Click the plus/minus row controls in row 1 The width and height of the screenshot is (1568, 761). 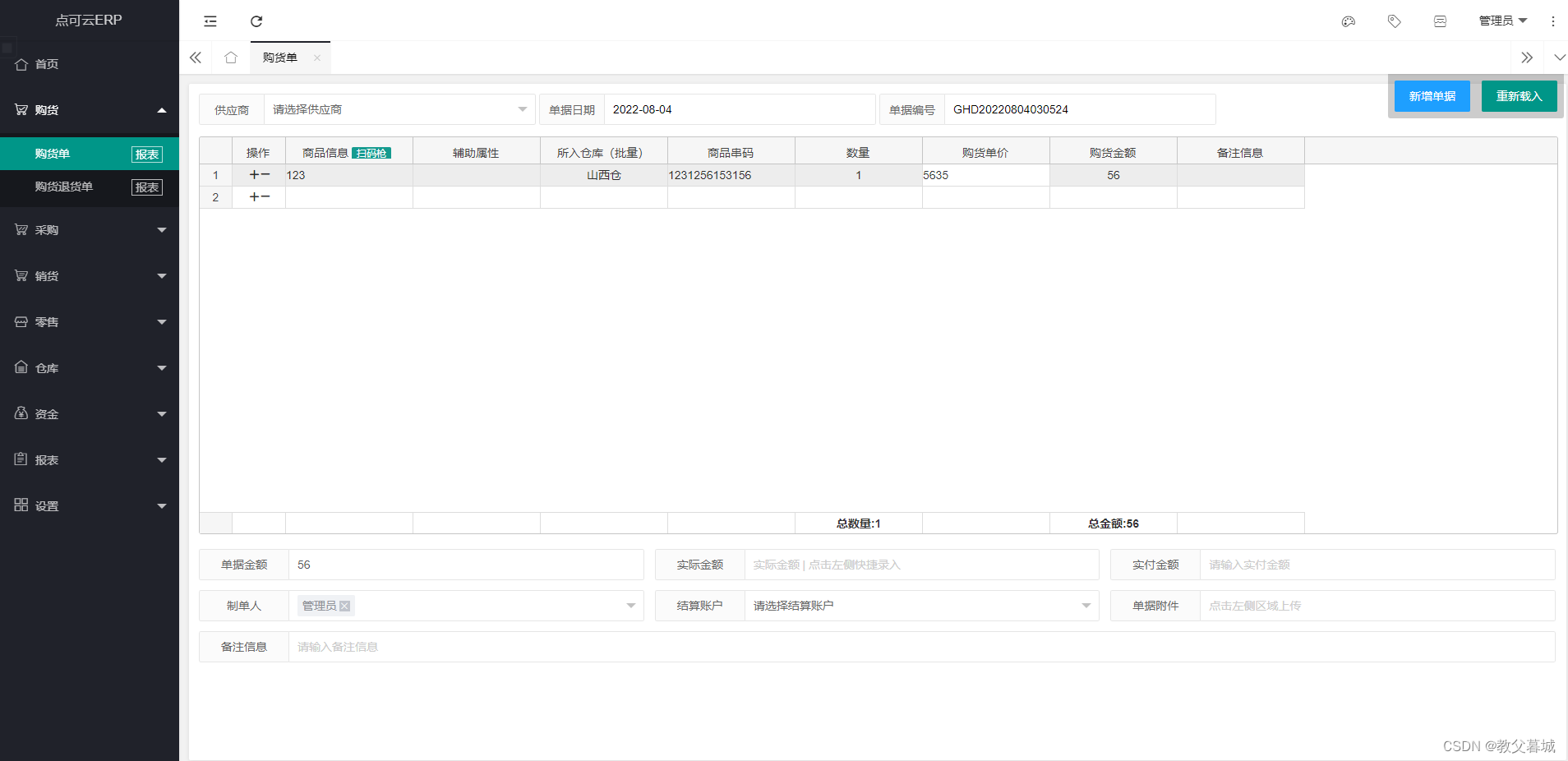259,175
